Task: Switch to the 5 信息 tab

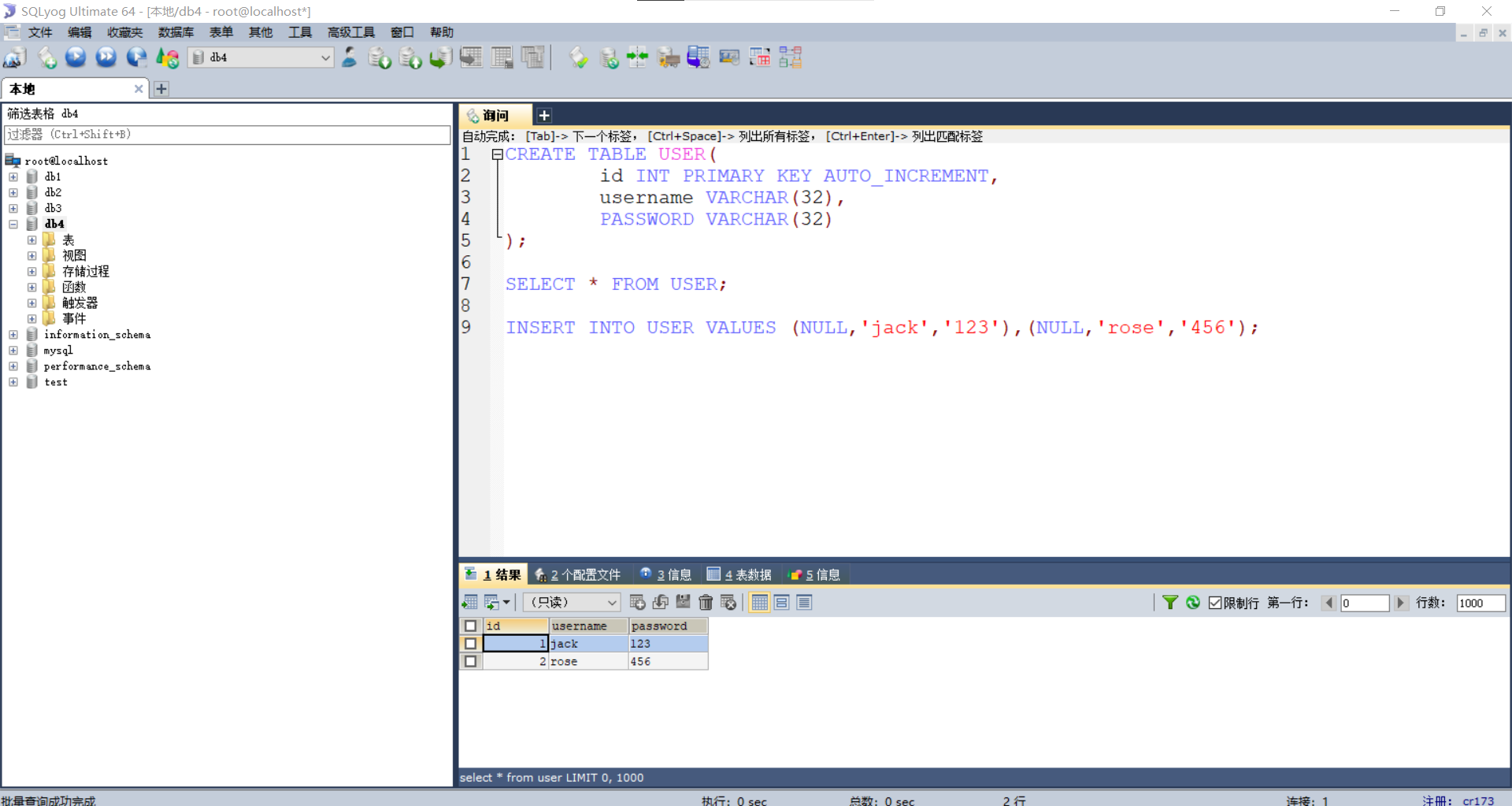Action: coord(815,574)
